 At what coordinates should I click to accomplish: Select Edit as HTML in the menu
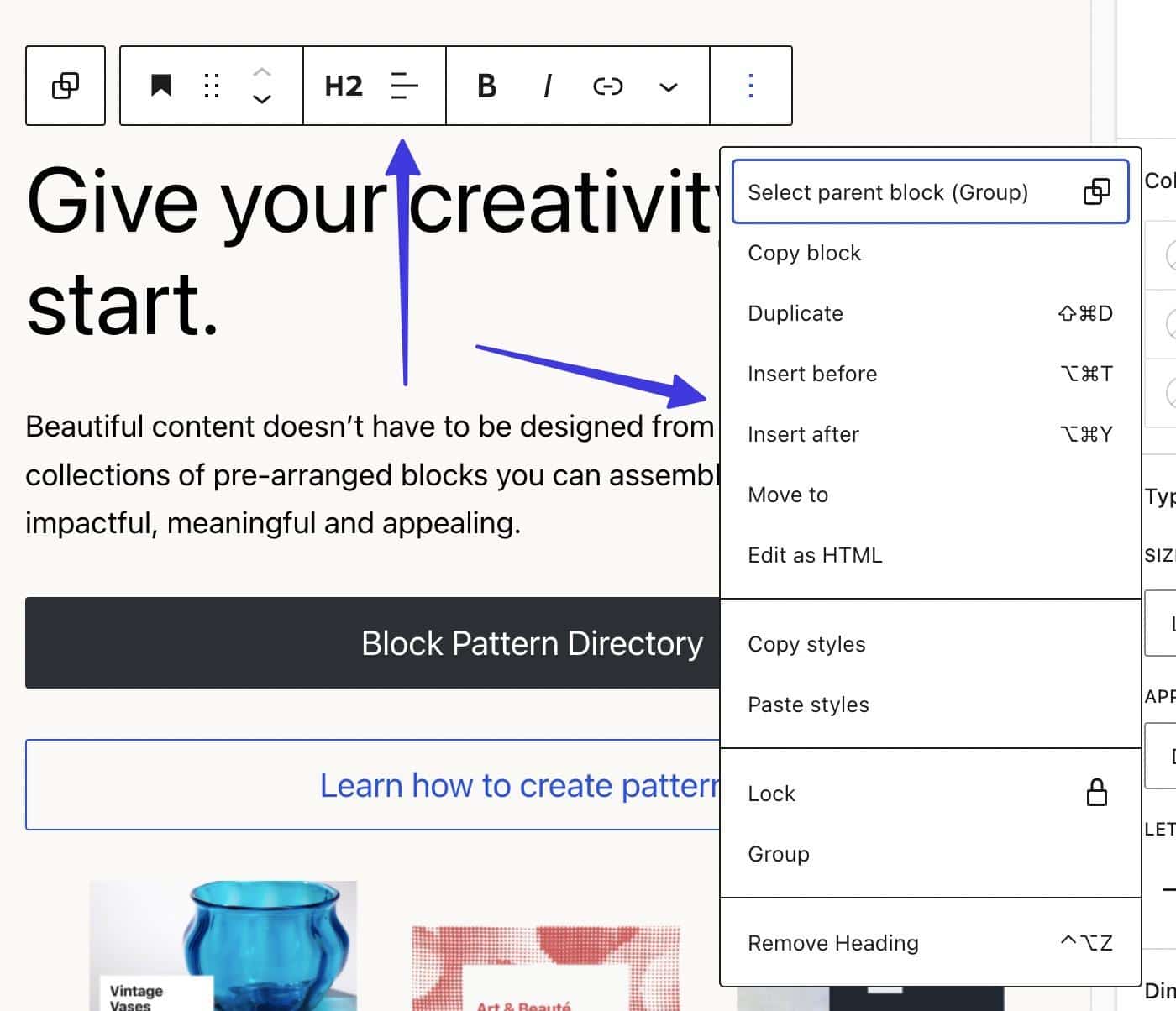pos(815,555)
